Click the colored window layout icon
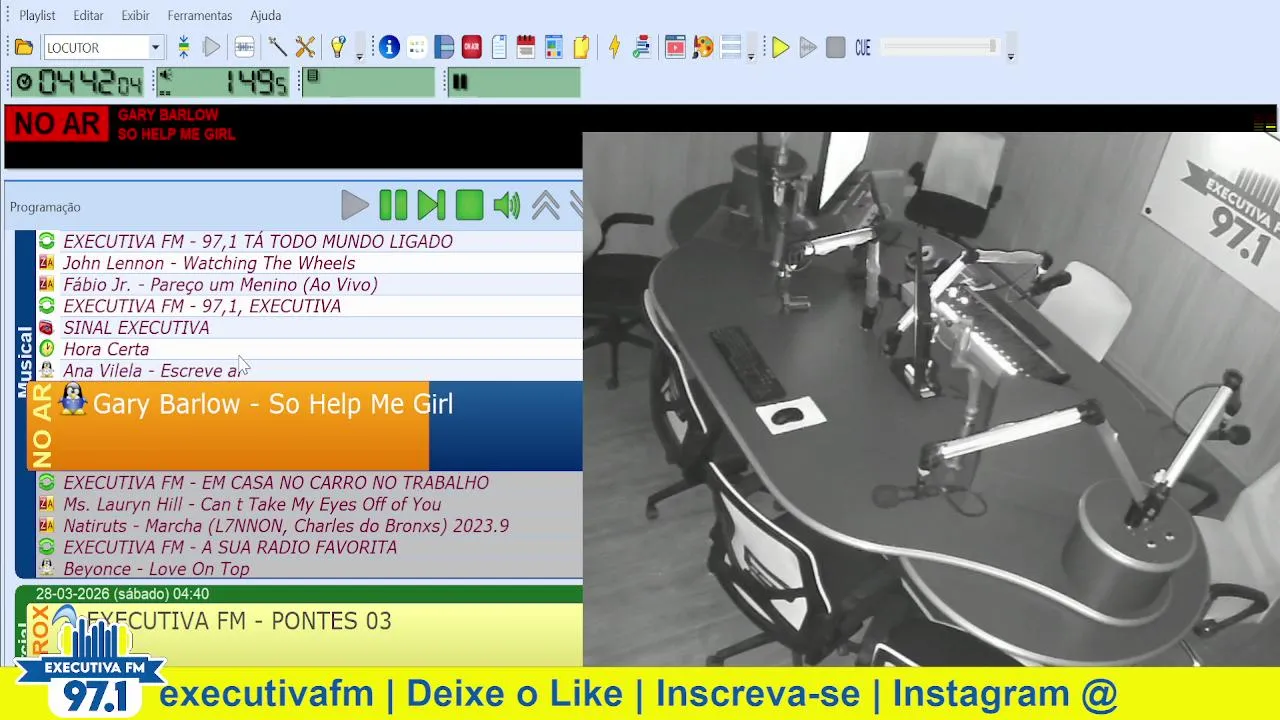The image size is (1280, 720). 554,47
